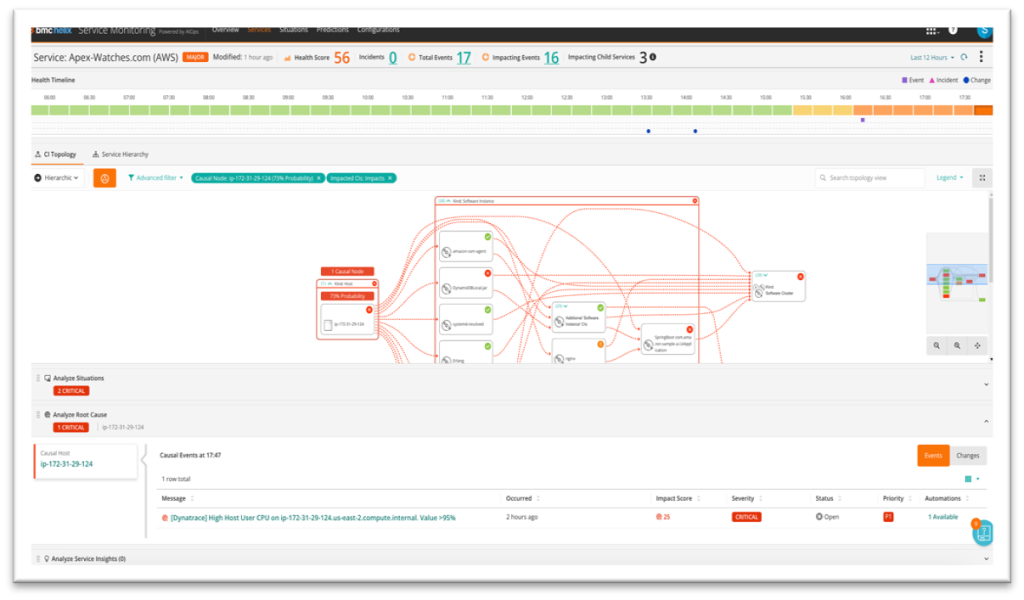
Task: Open the apps grid launcher icon
Action: [931, 31]
